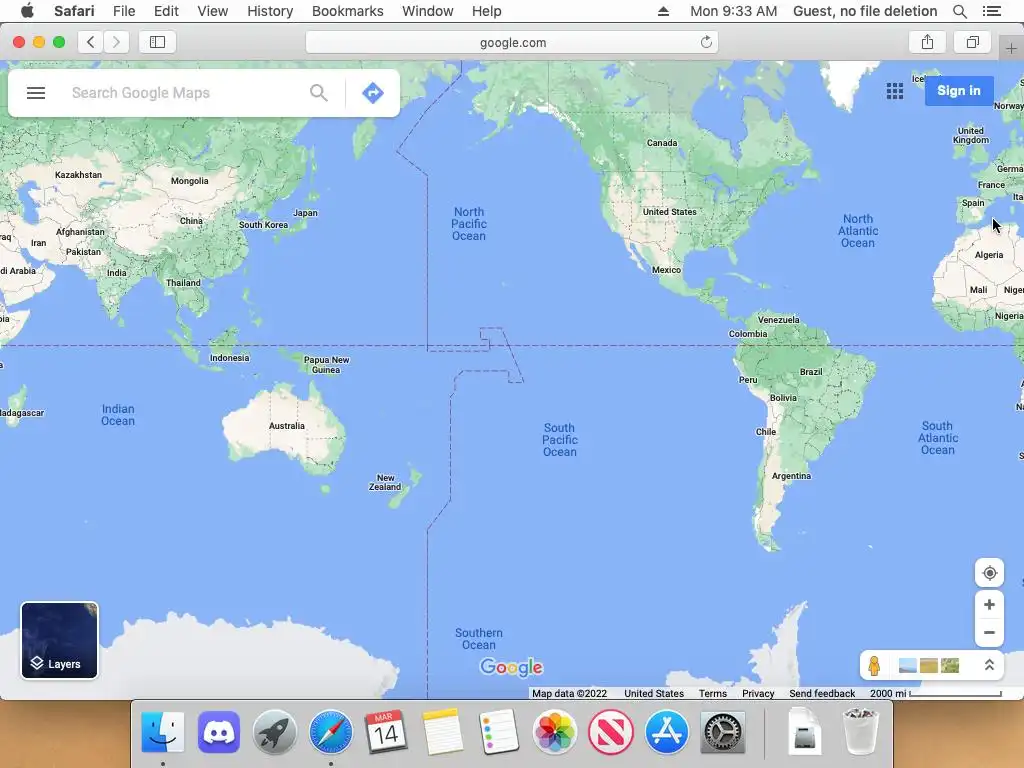1024x768 pixels.
Task: Open the History menu
Action: point(270,11)
